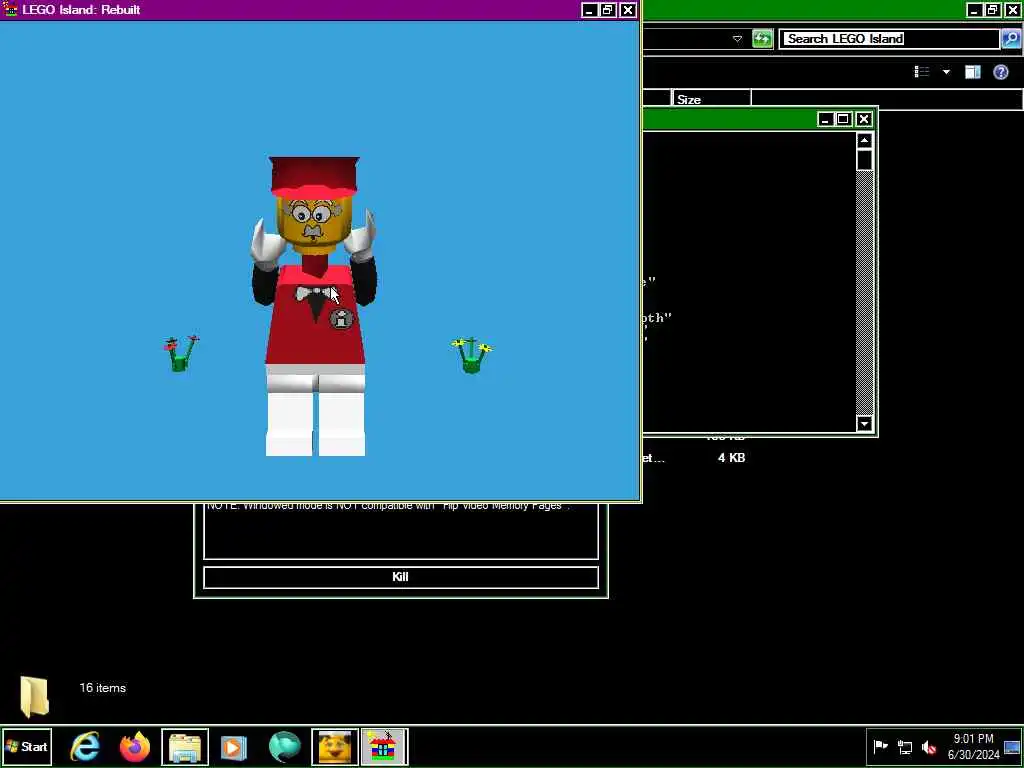Minimize the LEGO Island: Rebuilt window
This screenshot has height=768, width=1024.
tap(589, 10)
